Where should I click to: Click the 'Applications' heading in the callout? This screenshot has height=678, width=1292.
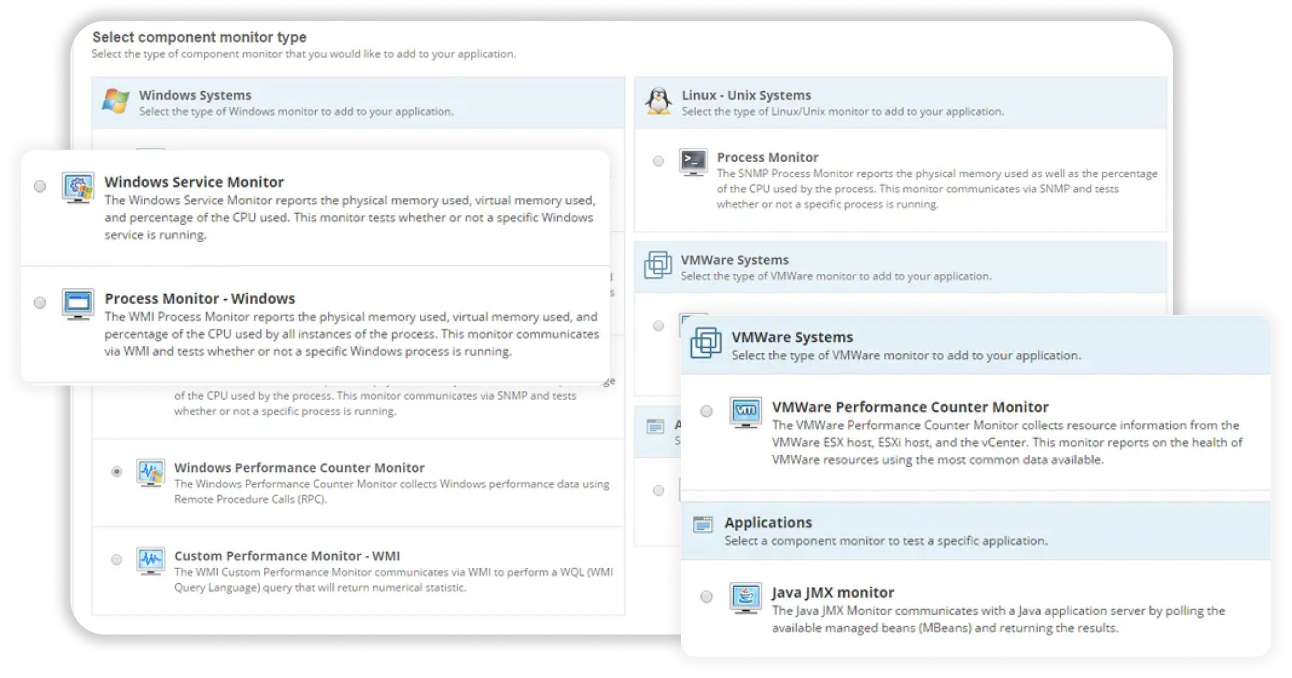click(x=768, y=522)
